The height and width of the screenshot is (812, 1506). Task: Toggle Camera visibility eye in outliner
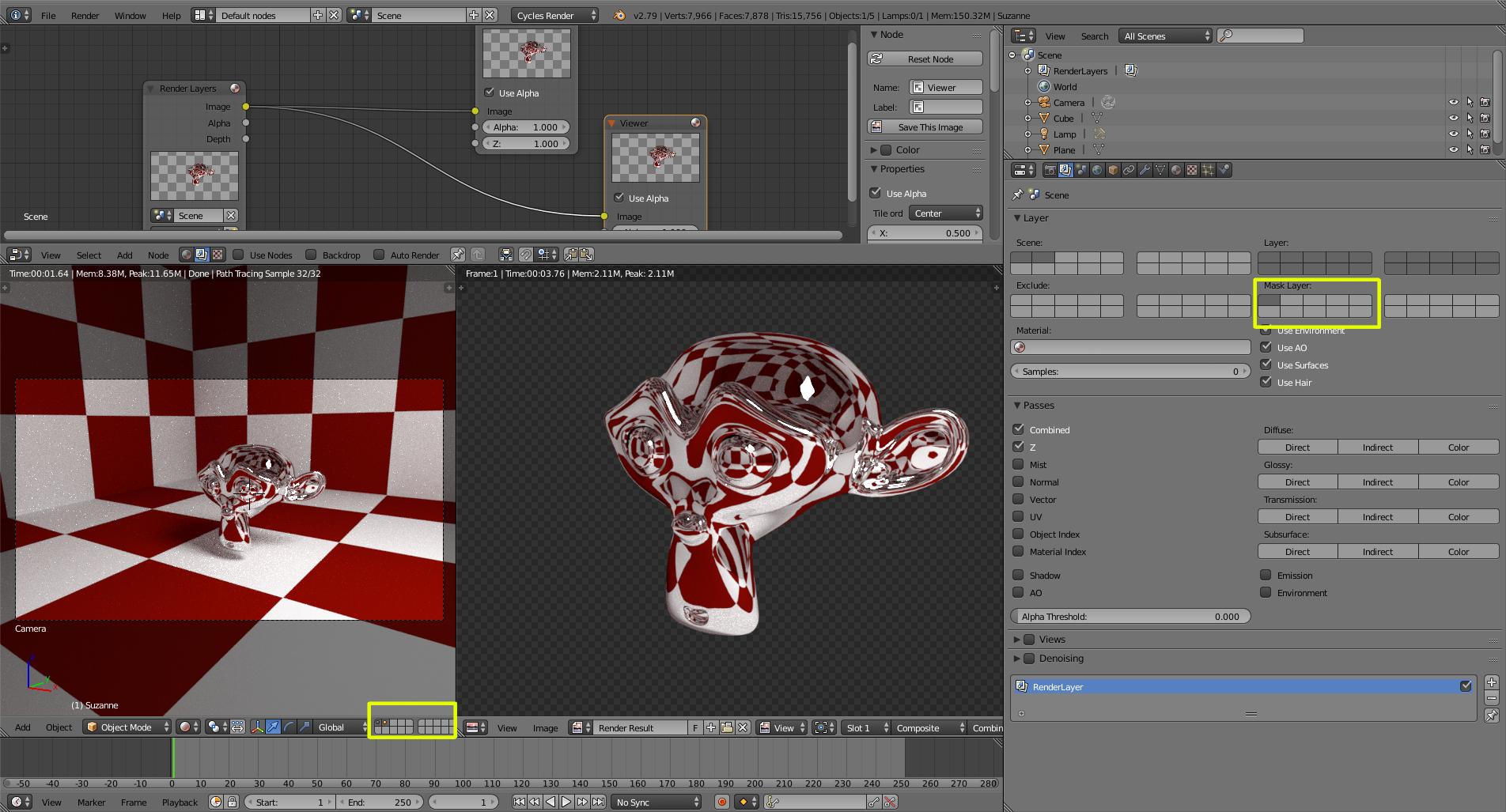[x=1453, y=102]
